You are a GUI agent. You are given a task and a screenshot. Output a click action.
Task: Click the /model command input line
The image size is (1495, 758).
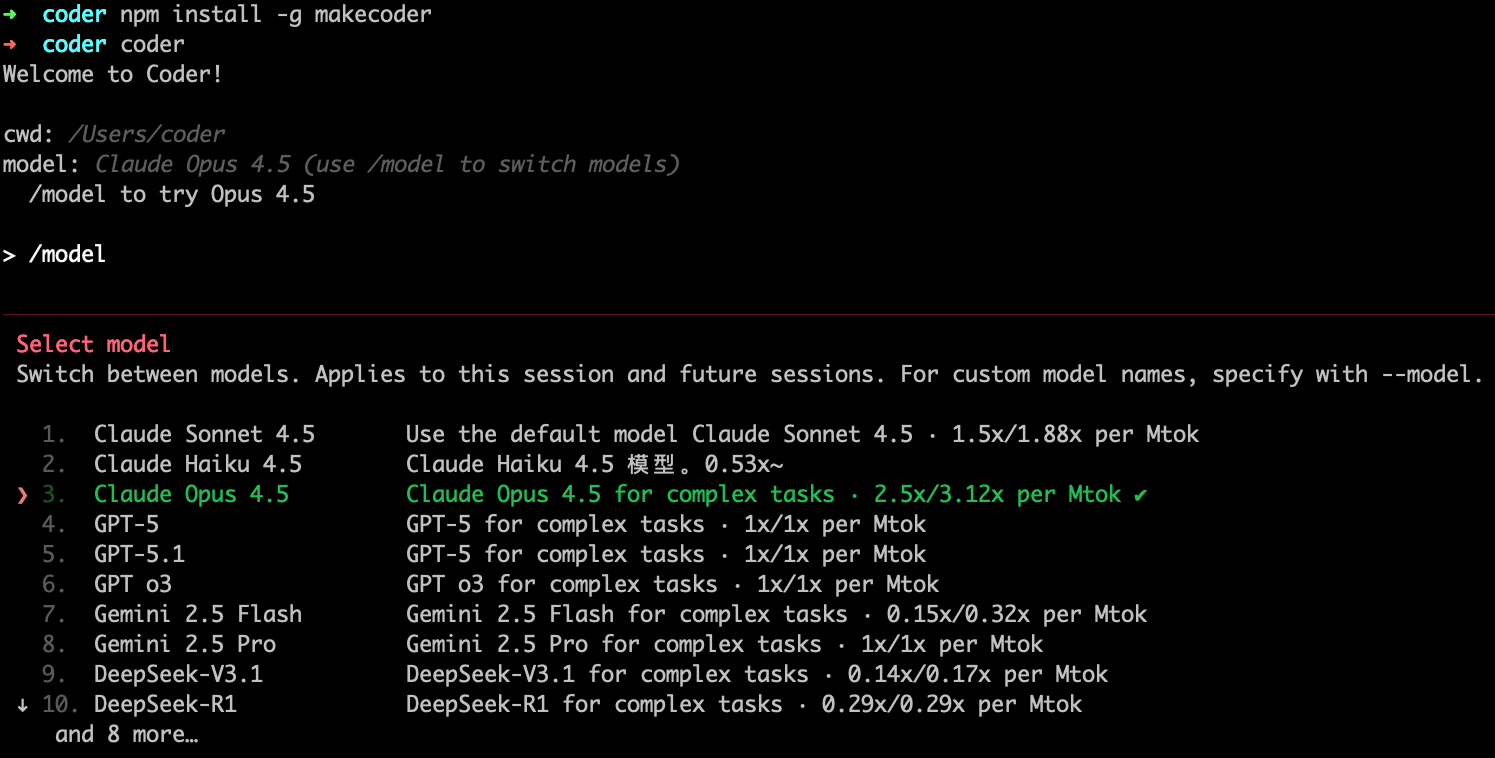pyautogui.click(x=67, y=255)
